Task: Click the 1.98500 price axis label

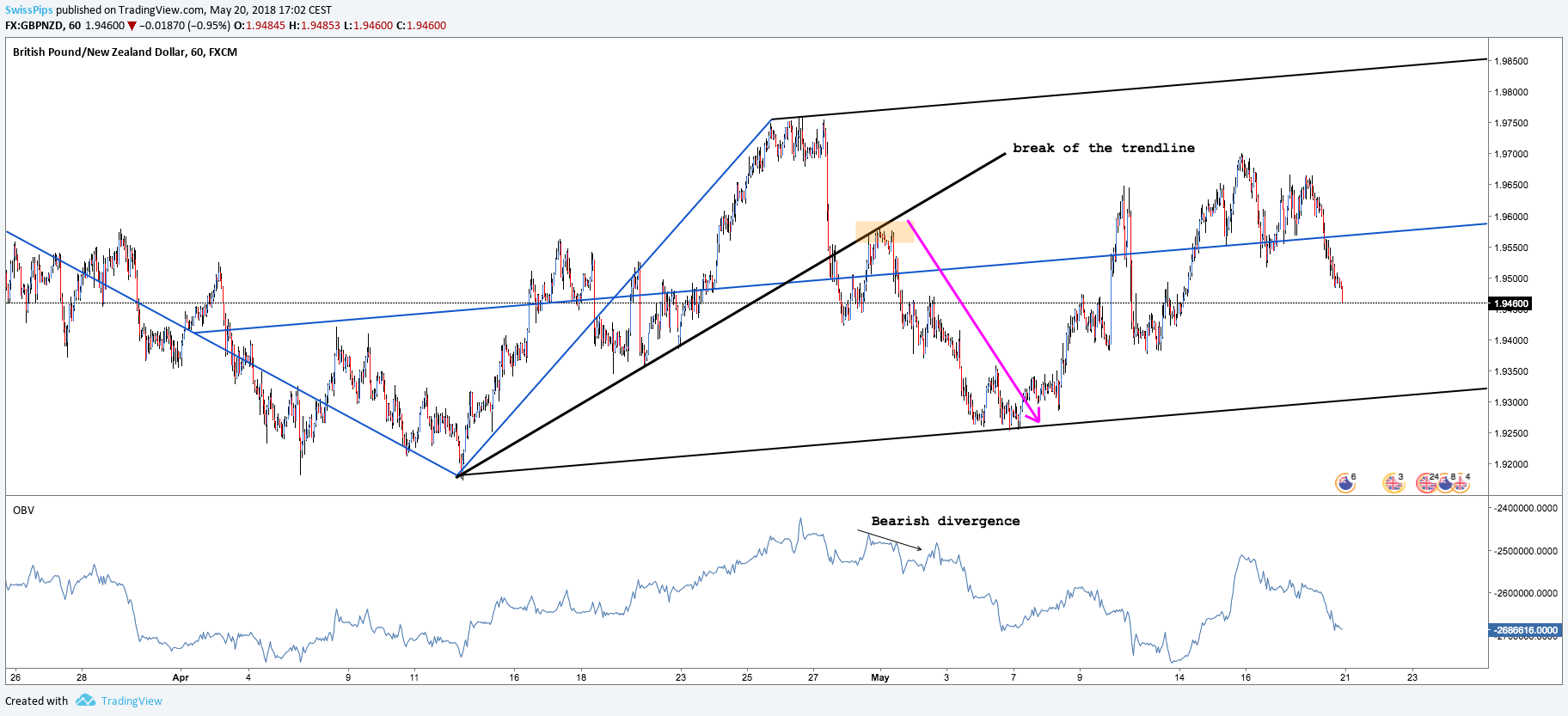Action: coord(1511,61)
